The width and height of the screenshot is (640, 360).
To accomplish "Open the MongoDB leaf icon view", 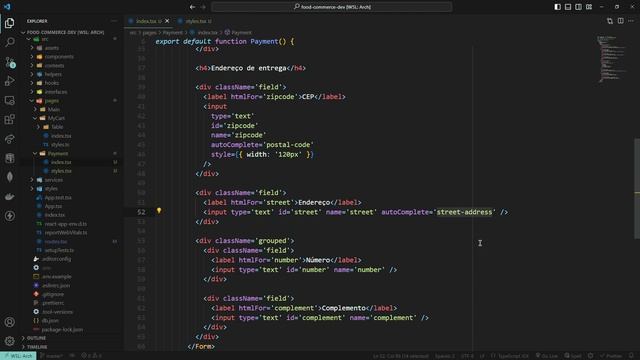I will pos(9,177).
